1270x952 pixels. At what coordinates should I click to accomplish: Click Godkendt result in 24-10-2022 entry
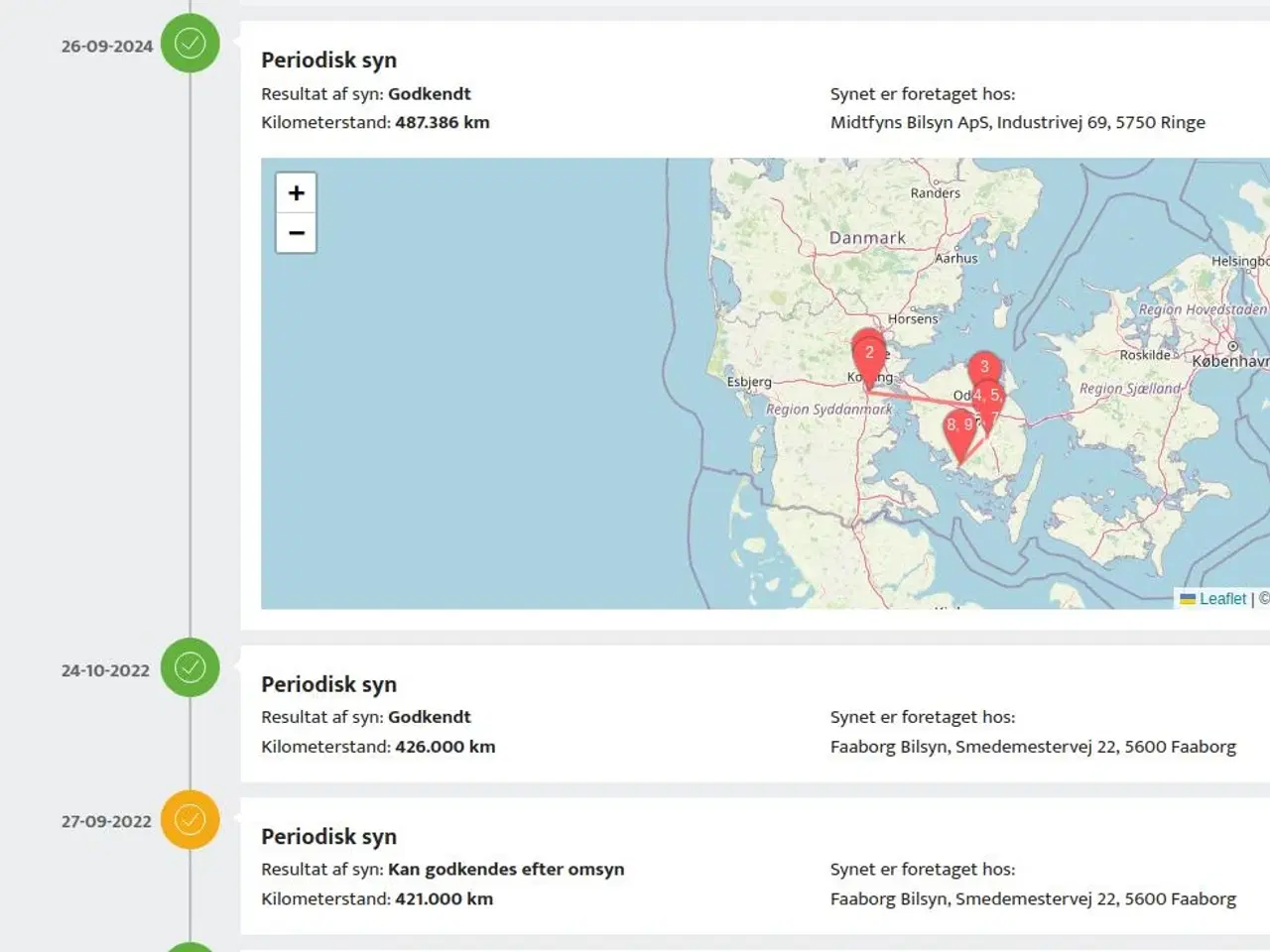pos(430,717)
